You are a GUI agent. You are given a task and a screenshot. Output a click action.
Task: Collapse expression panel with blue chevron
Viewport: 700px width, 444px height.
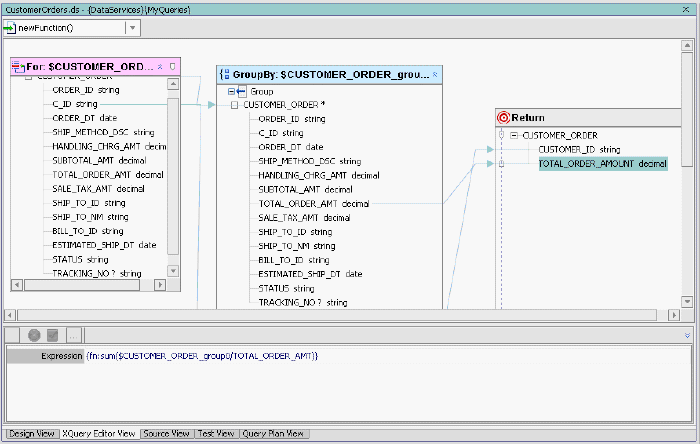688,336
